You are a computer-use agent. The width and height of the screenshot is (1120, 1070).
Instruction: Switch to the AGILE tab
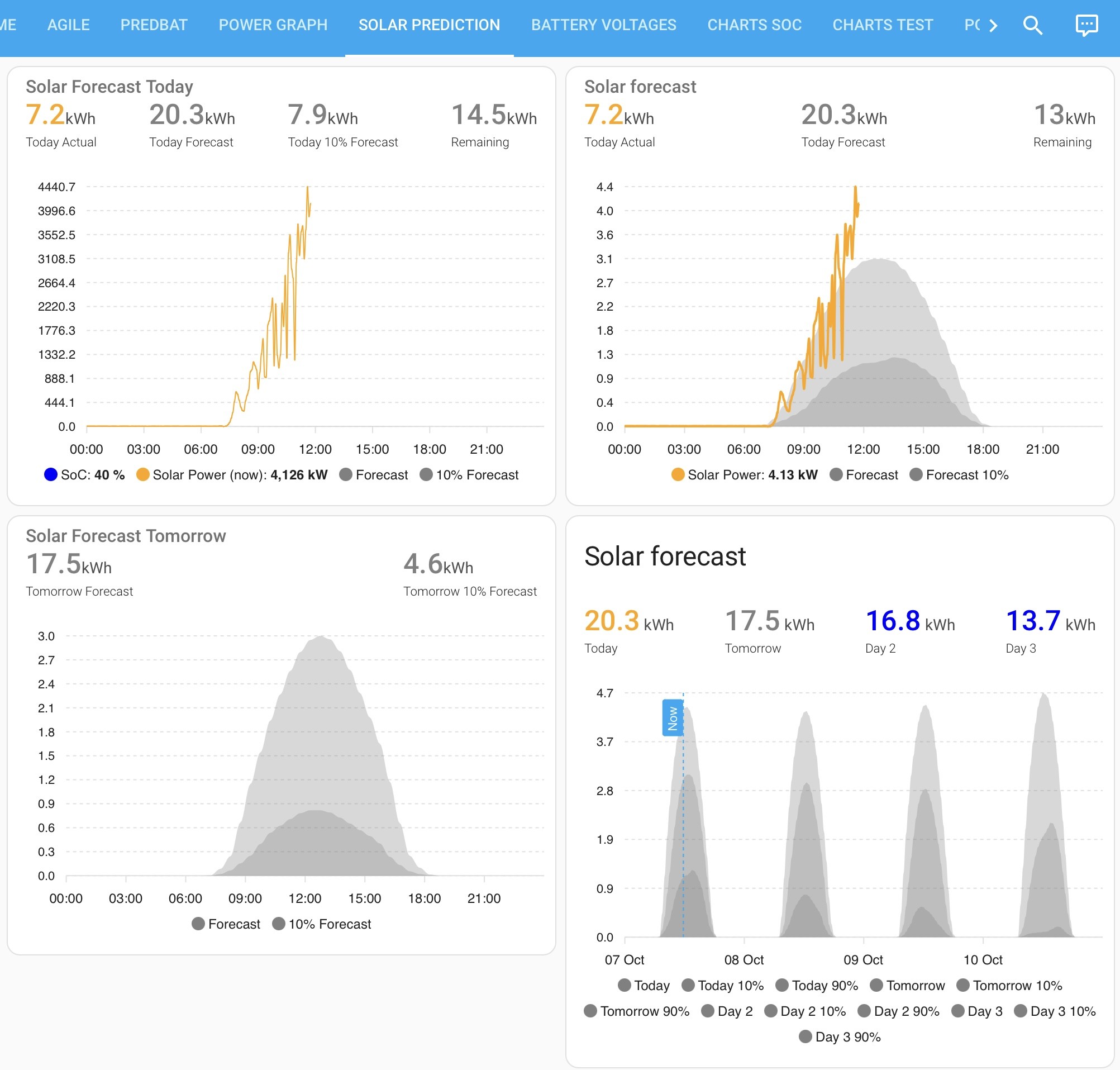pyautogui.click(x=69, y=25)
